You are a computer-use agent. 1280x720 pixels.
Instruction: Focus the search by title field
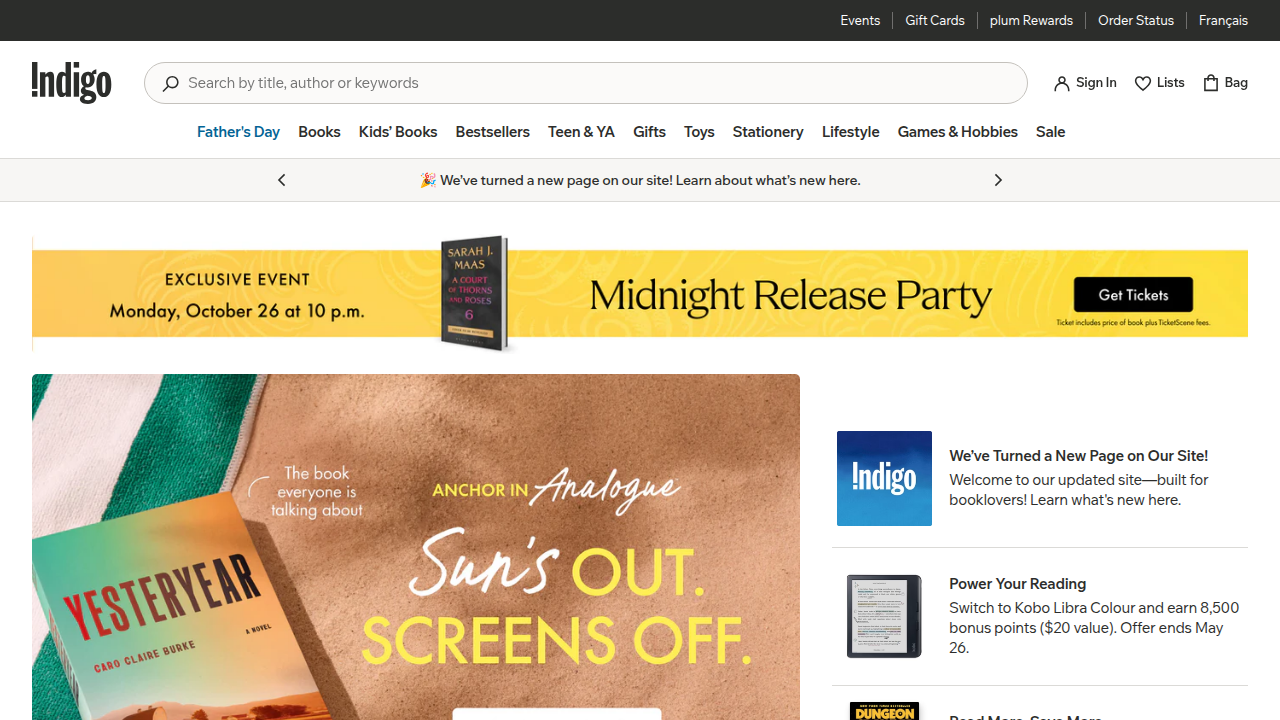pos(586,83)
